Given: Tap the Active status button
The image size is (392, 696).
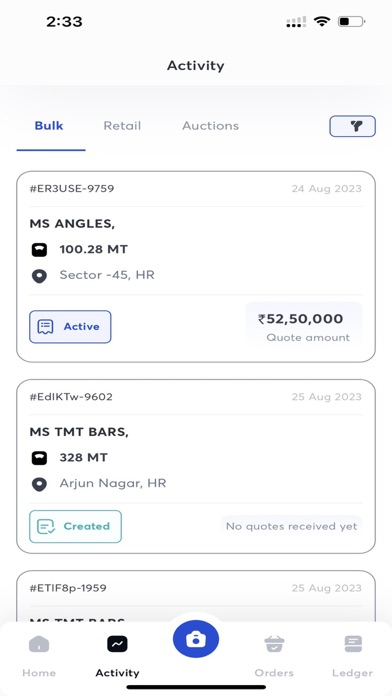Looking at the screenshot, I should coord(70,327).
